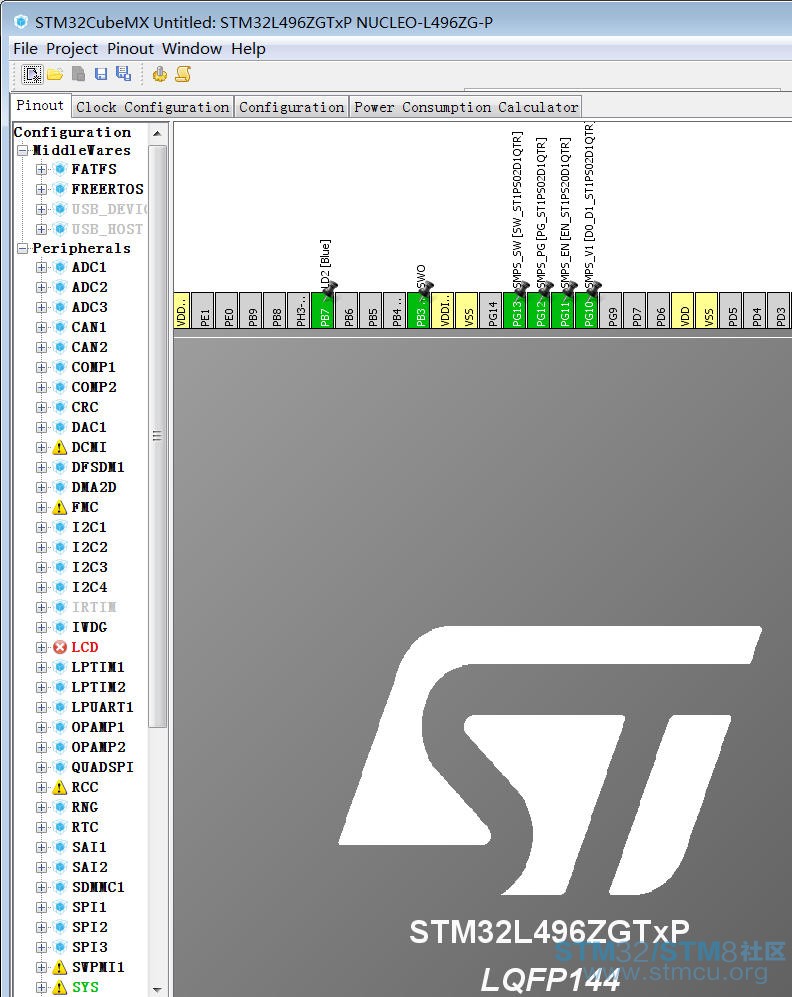The image size is (792, 997).
Task: Select green pin PG13 SMPS_SW
Action: (x=515, y=310)
